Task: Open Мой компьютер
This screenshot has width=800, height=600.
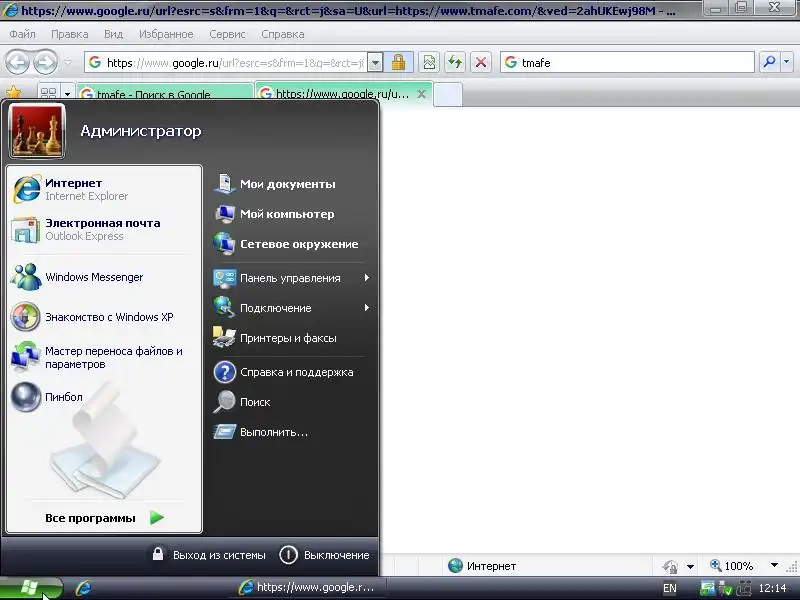Action: (290, 214)
